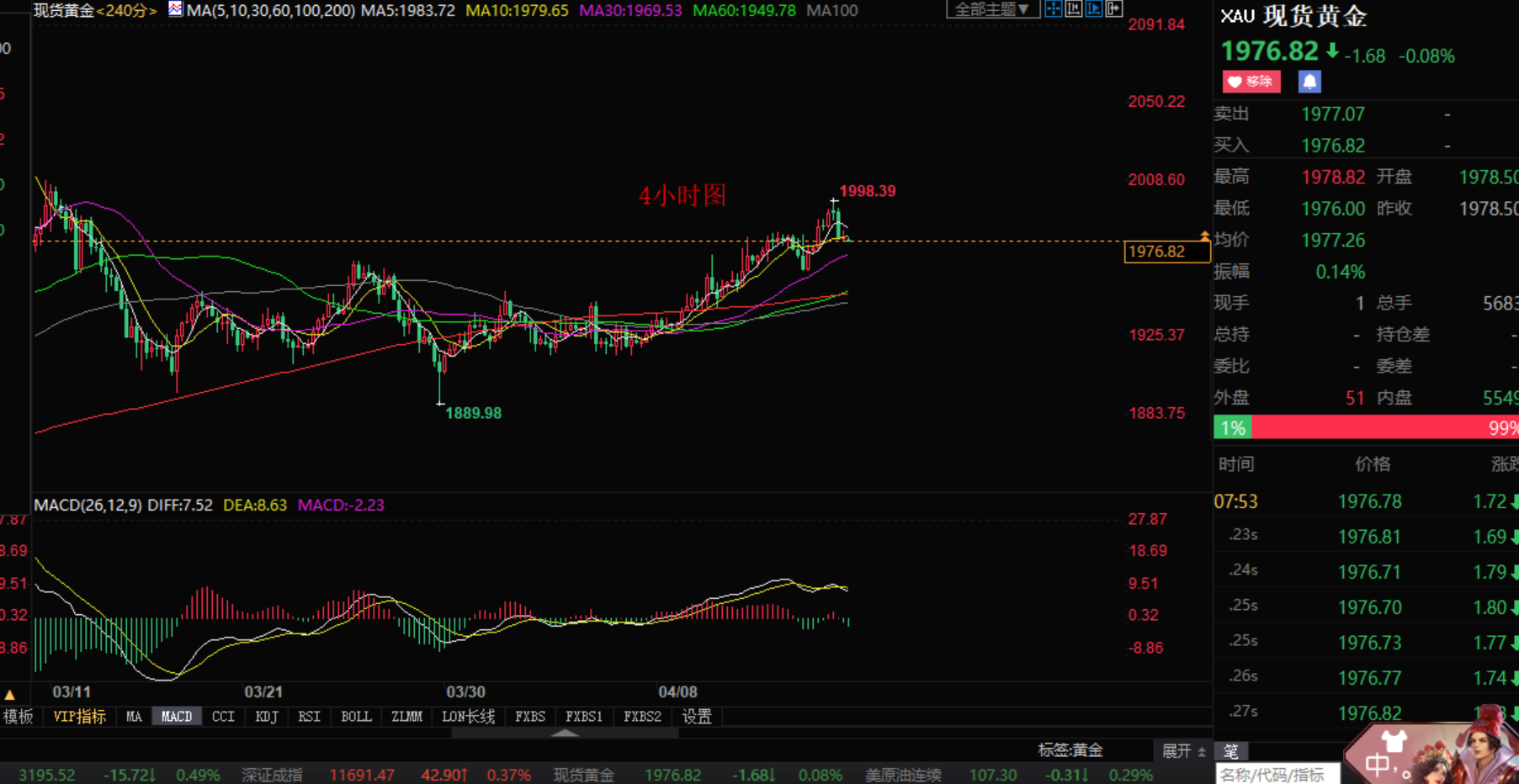The image size is (1519, 784).
Task: Switch to the FXBS2 indicator tab
Action: click(x=642, y=717)
